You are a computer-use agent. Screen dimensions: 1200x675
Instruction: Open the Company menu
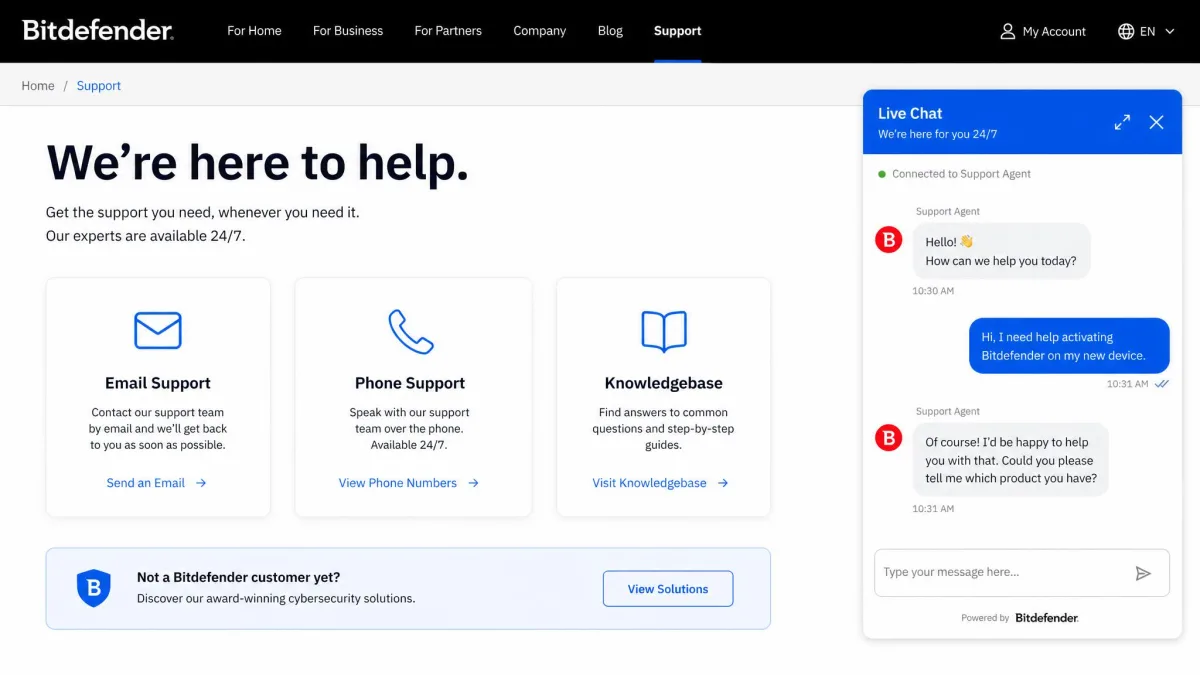coord(540,31)
